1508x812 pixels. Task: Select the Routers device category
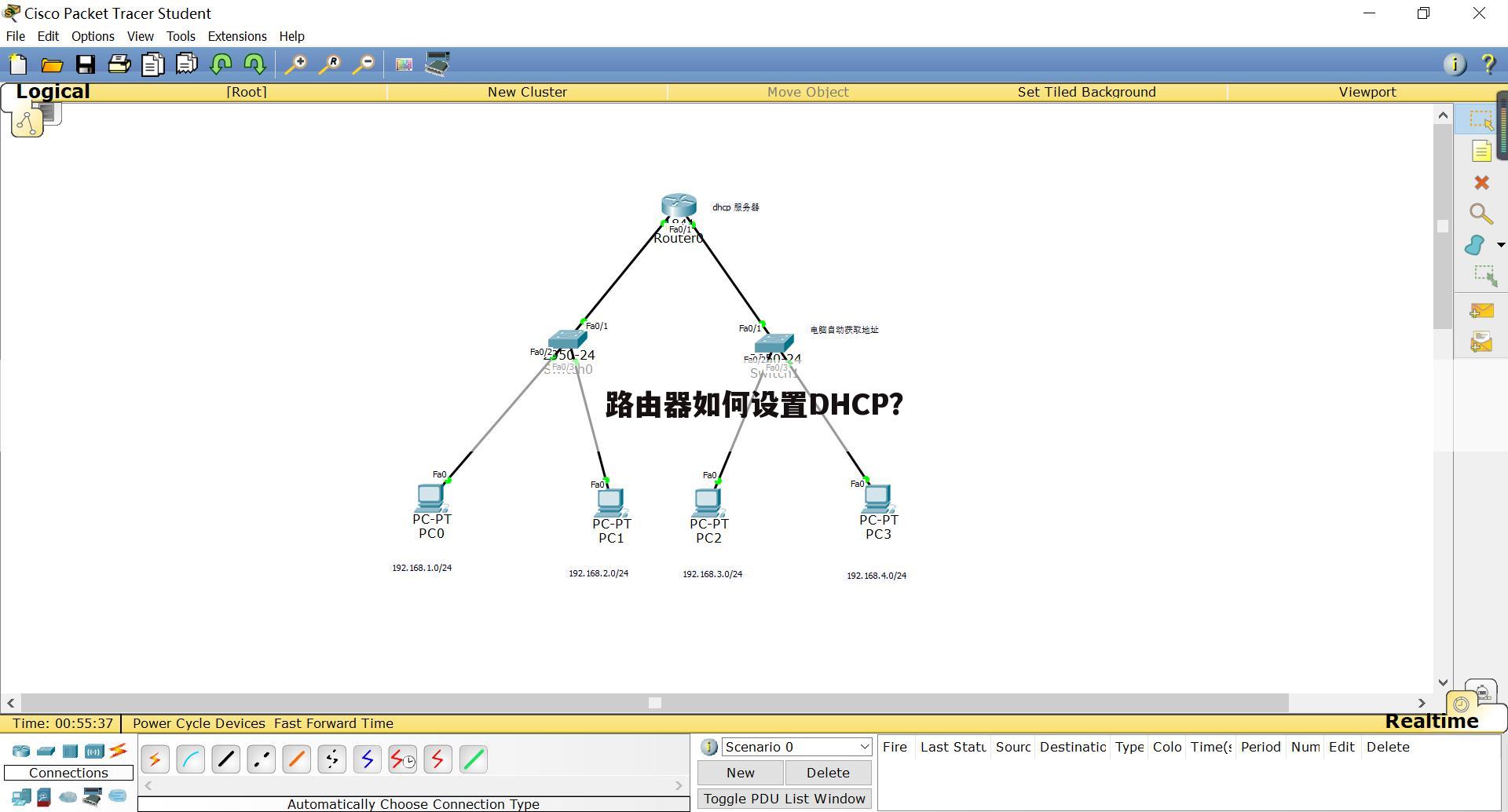21,752
